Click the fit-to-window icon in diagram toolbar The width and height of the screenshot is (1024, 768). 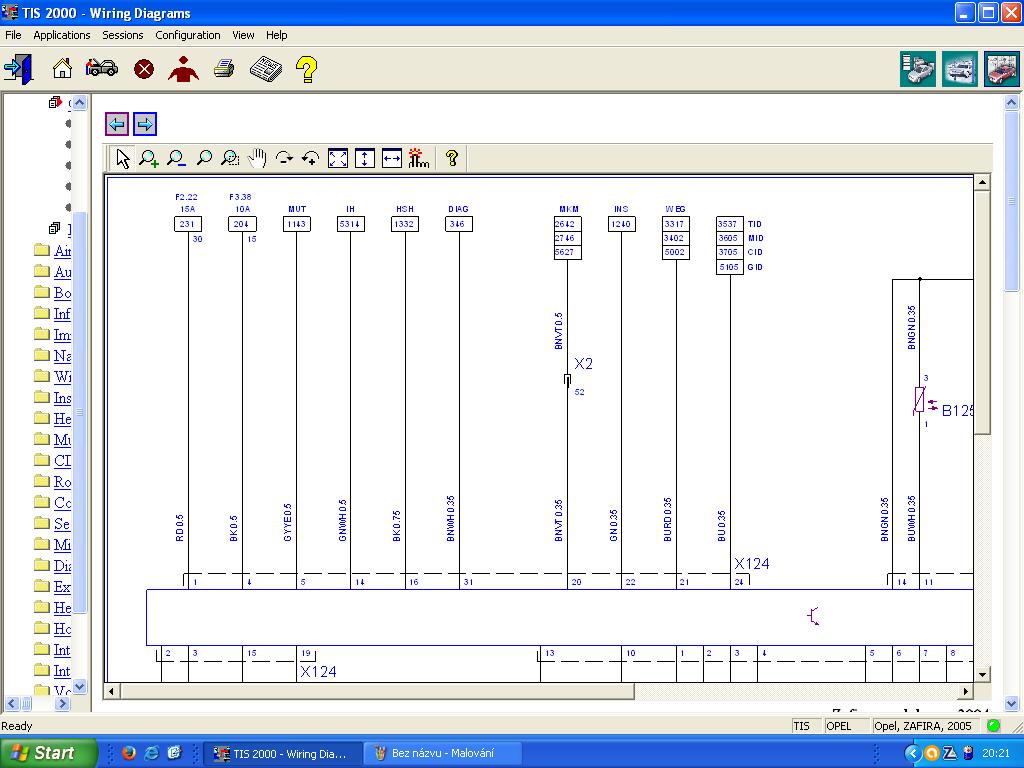point(338,158)
